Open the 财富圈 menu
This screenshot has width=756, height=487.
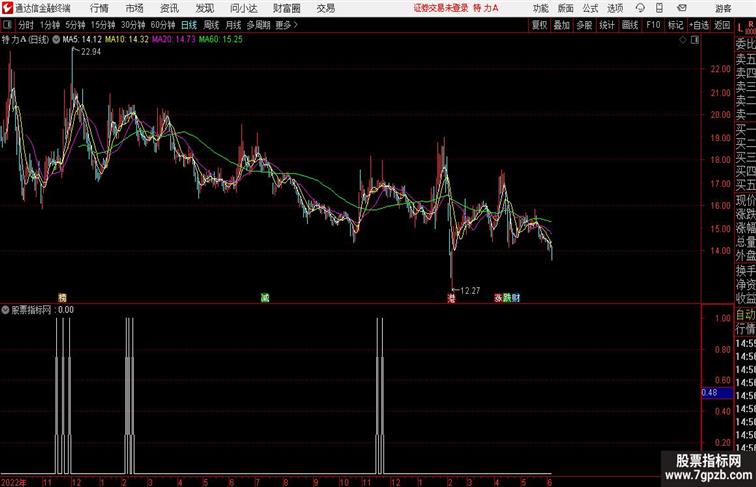tap(286, 8)
